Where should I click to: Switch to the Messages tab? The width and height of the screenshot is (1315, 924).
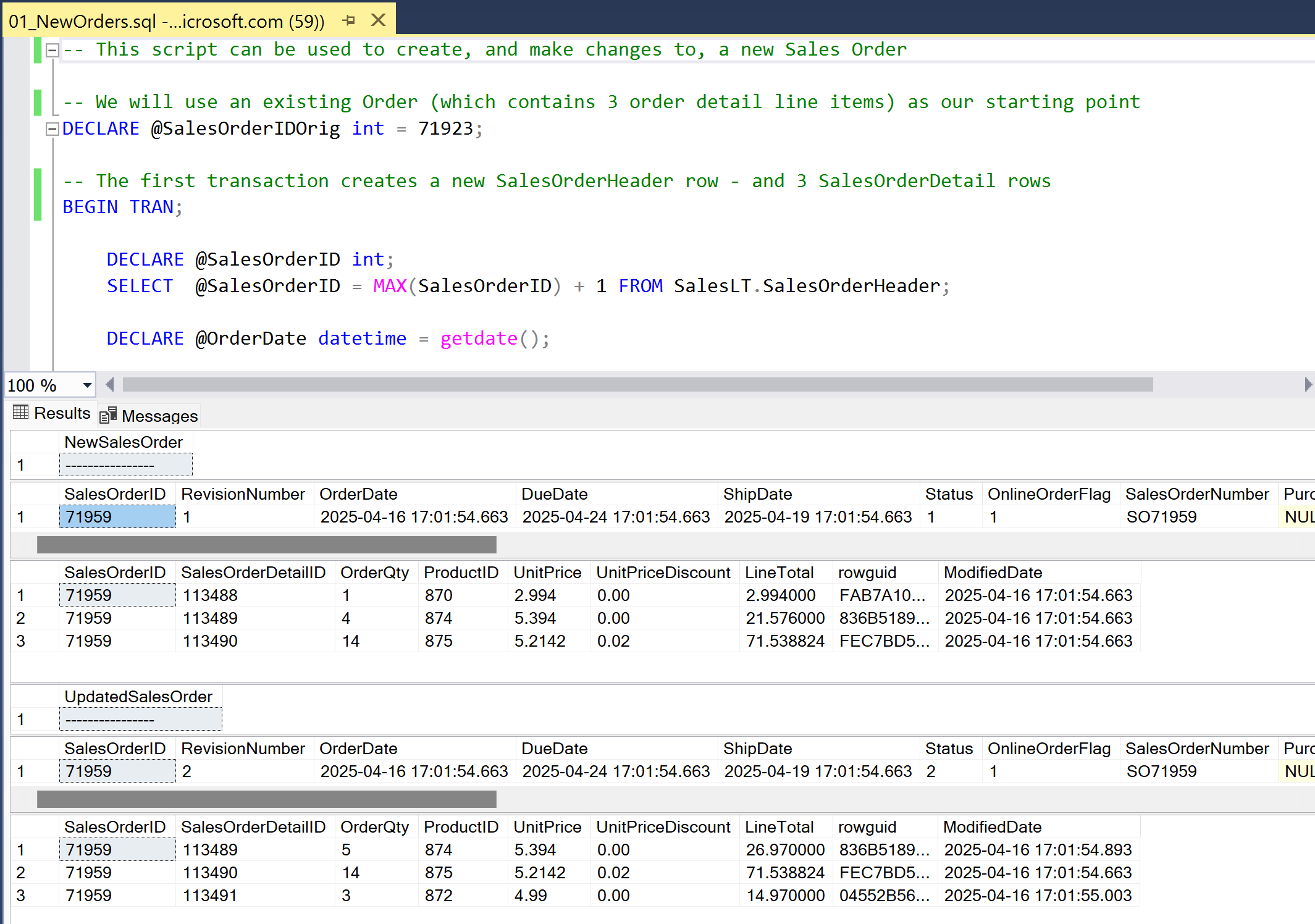click(x=149, y=416)
